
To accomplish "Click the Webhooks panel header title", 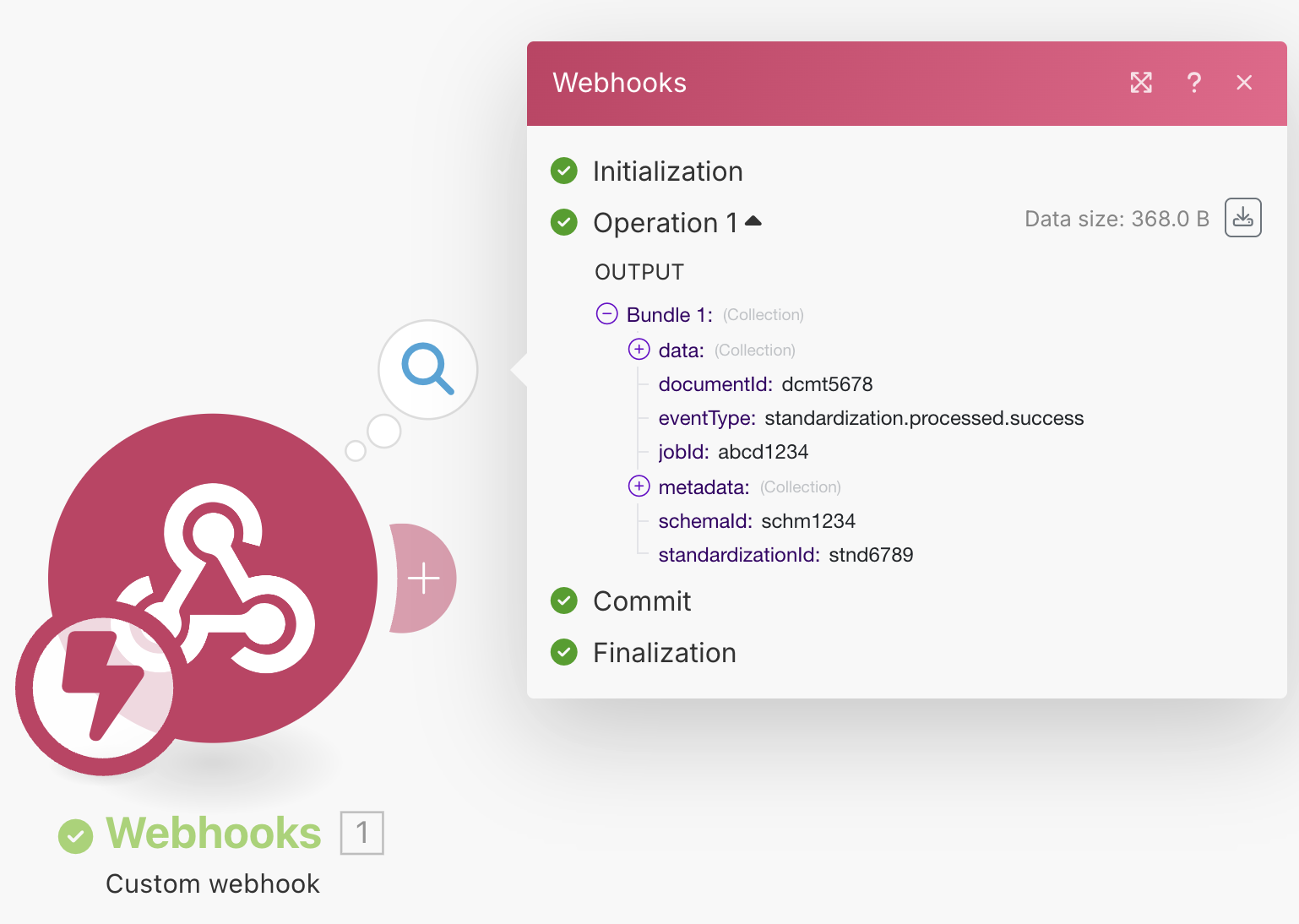I will coord(620,83).
